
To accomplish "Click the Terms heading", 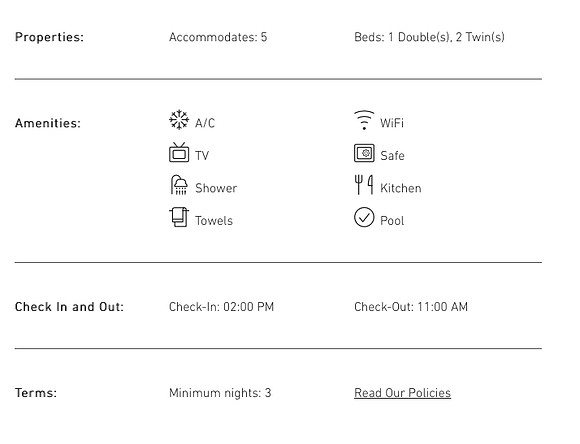I will tap(36, 393).
